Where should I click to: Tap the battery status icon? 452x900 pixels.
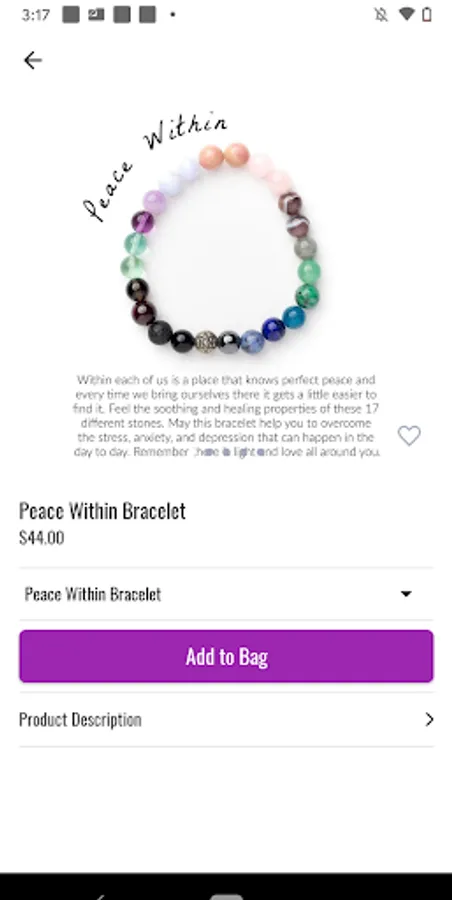pos(426,14)
